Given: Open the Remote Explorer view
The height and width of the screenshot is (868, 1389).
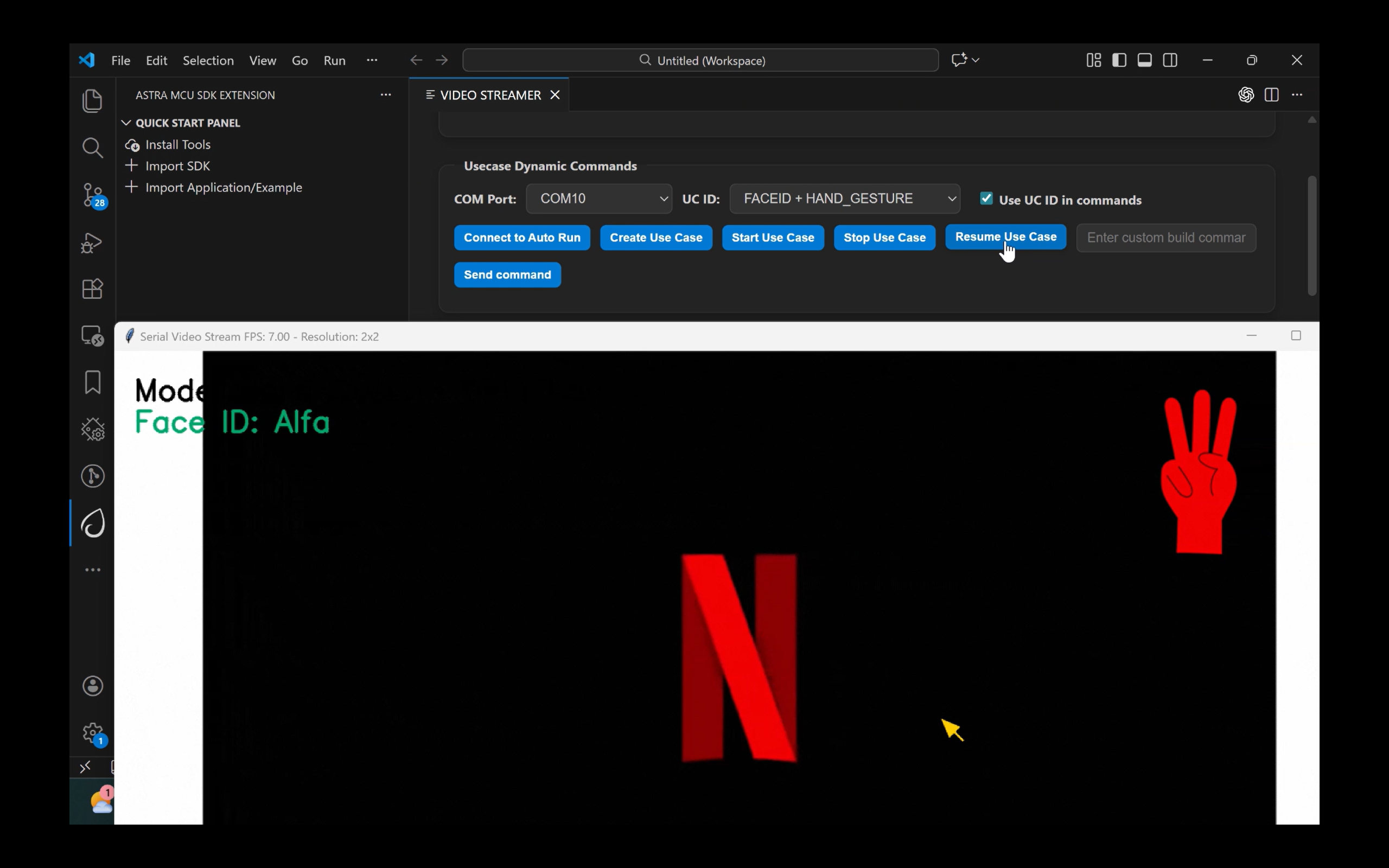Looking at the screenshot, I should pos(92,336).
